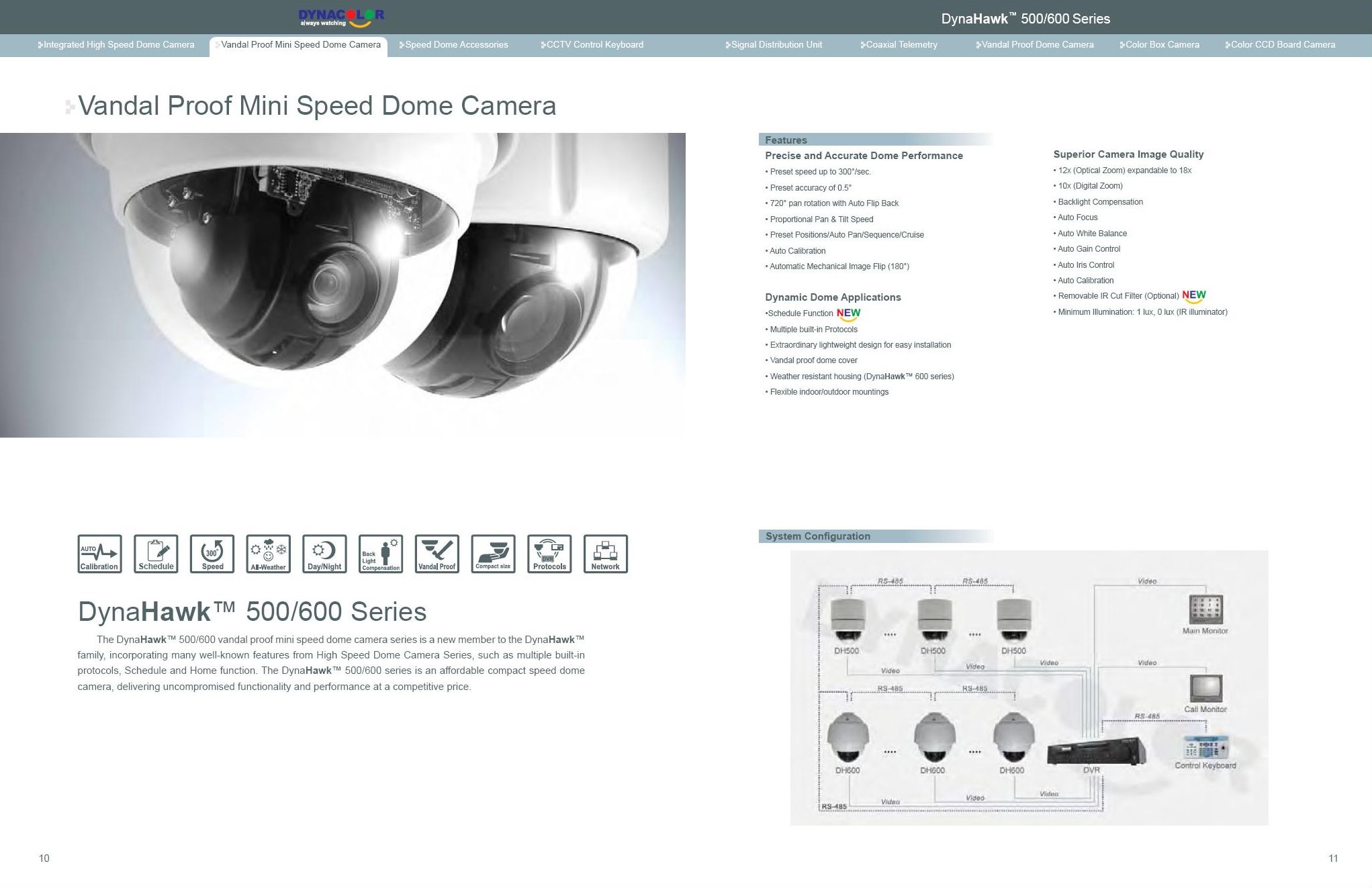Select the Vandal Proof Mini Speed Dome Camera tab
The image size is (1372, 888).
[298, 45]
